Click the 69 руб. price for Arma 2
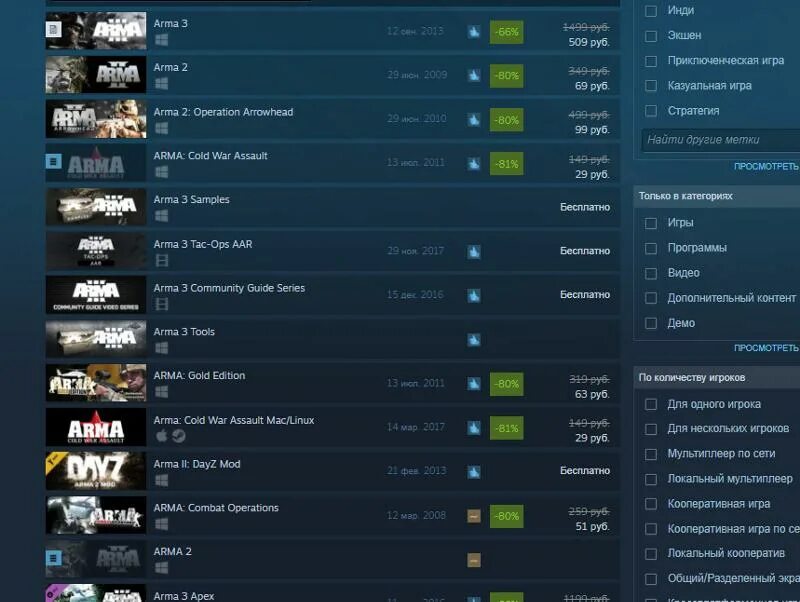The image size is (800, 602). click(x=592, y=86)
